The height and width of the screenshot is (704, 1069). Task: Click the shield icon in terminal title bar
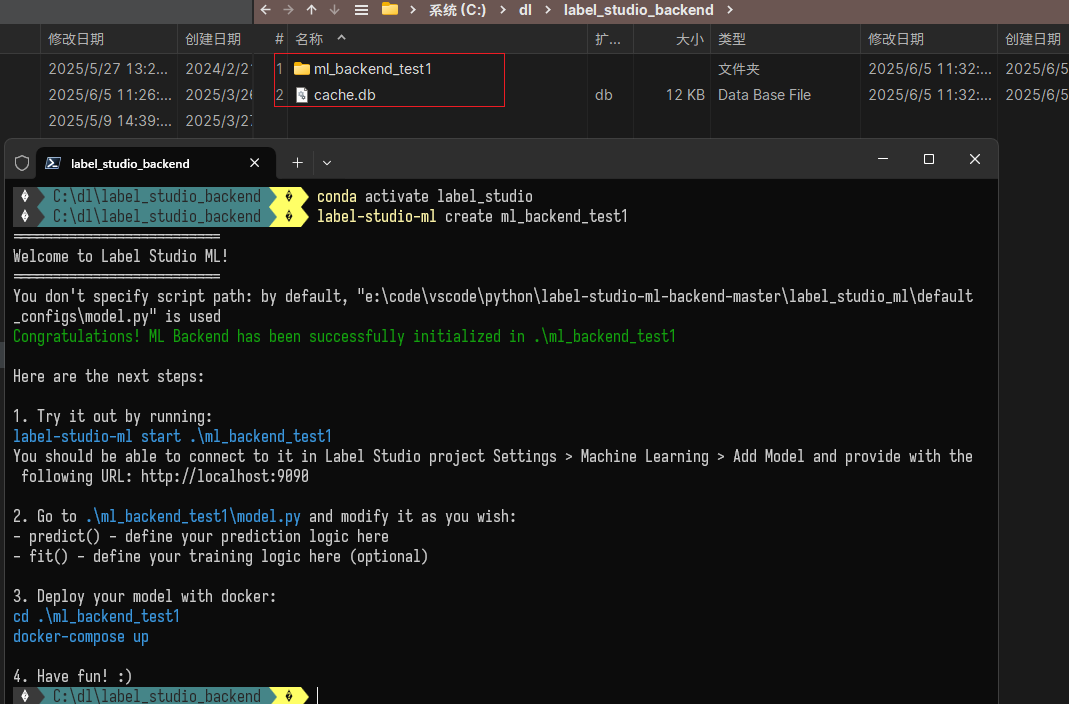[x=22, y=163]
